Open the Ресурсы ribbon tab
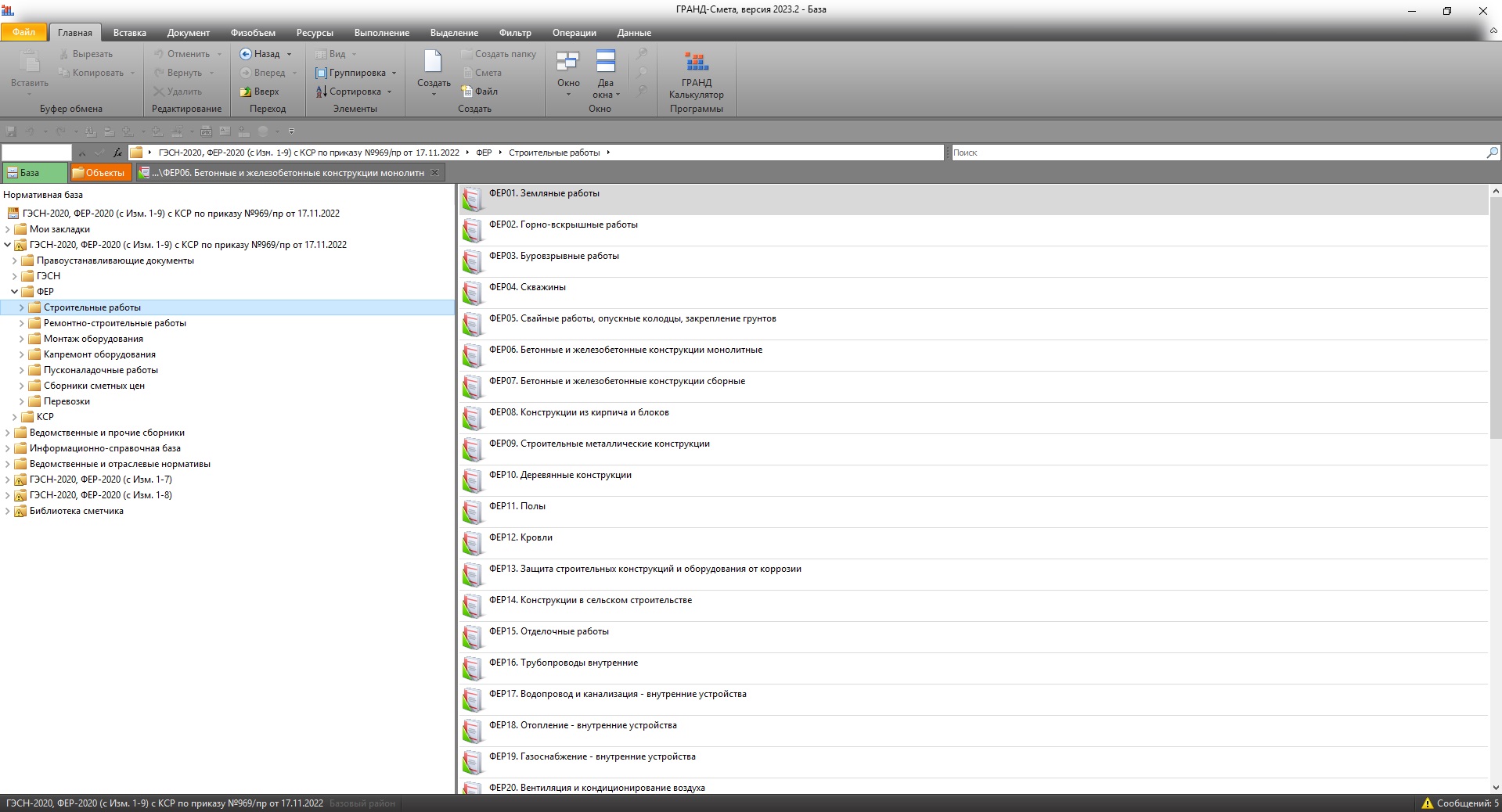The height and width of the screenshot is (812, 1502). [315, 33]
